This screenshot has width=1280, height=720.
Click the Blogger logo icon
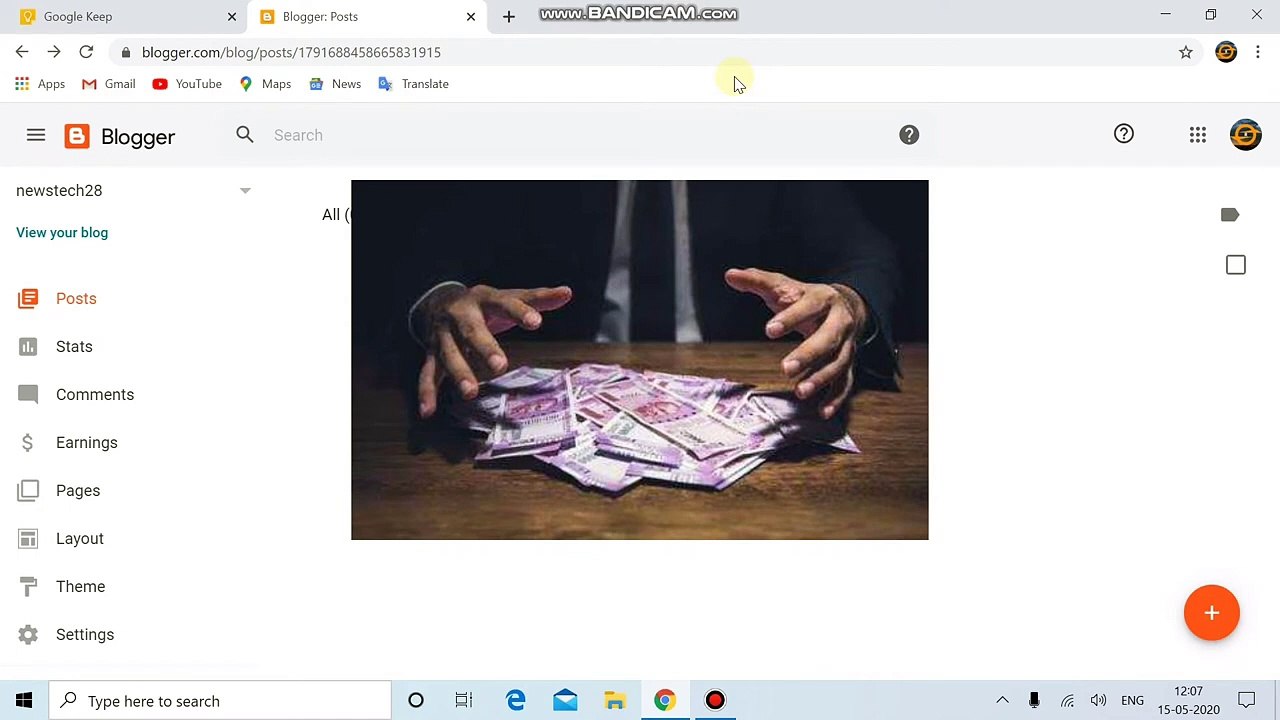pos(77,136)
